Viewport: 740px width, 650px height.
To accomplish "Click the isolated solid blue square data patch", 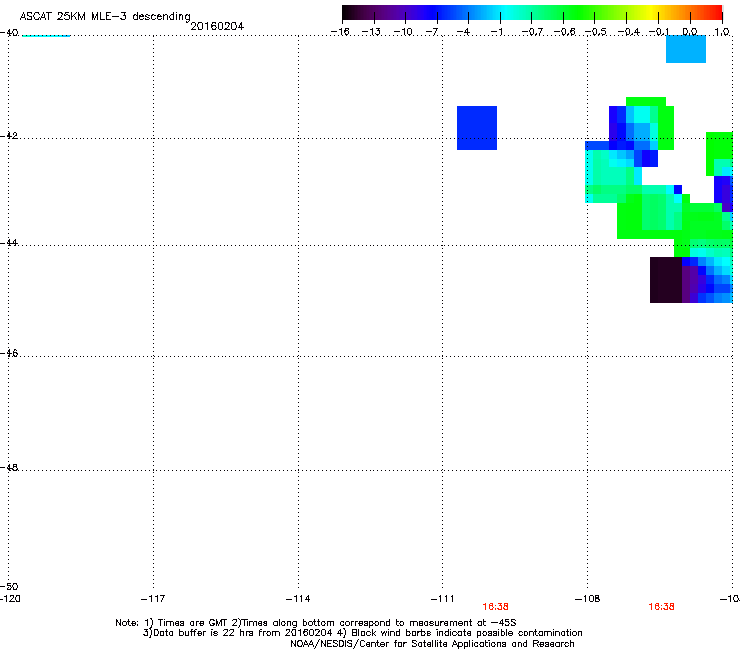I will [x=477, y=128].
